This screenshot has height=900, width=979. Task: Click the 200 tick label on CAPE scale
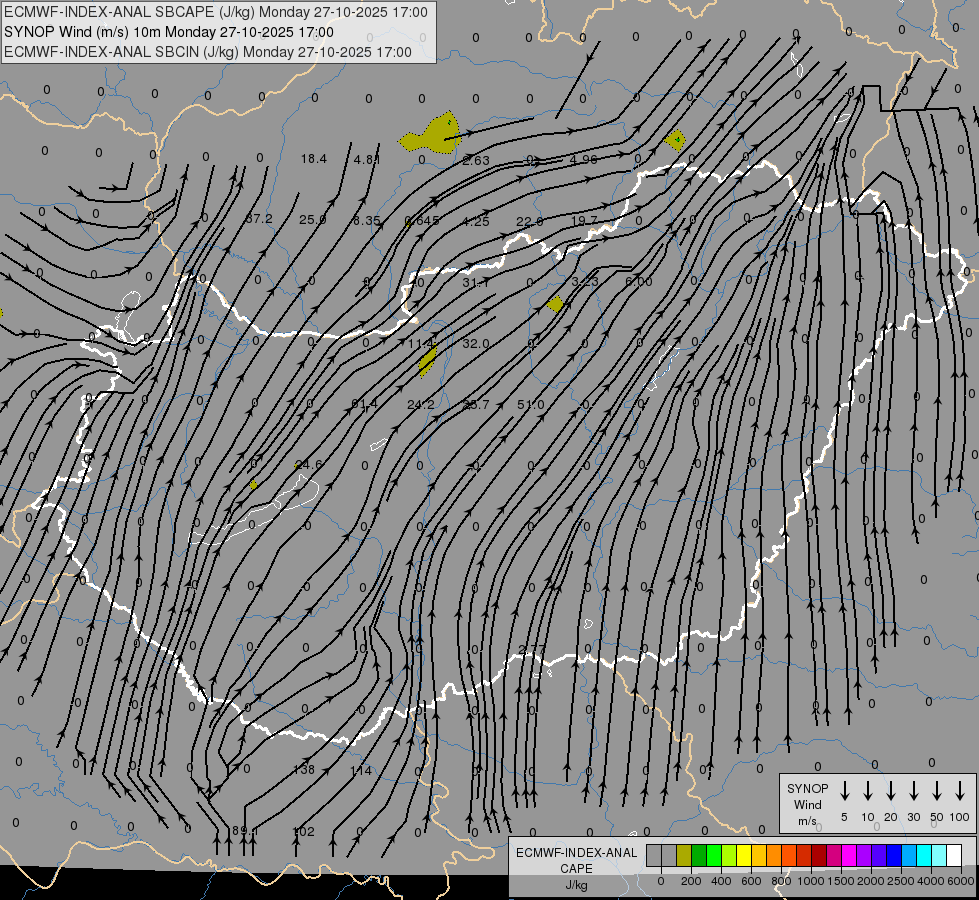click(691, 881)
